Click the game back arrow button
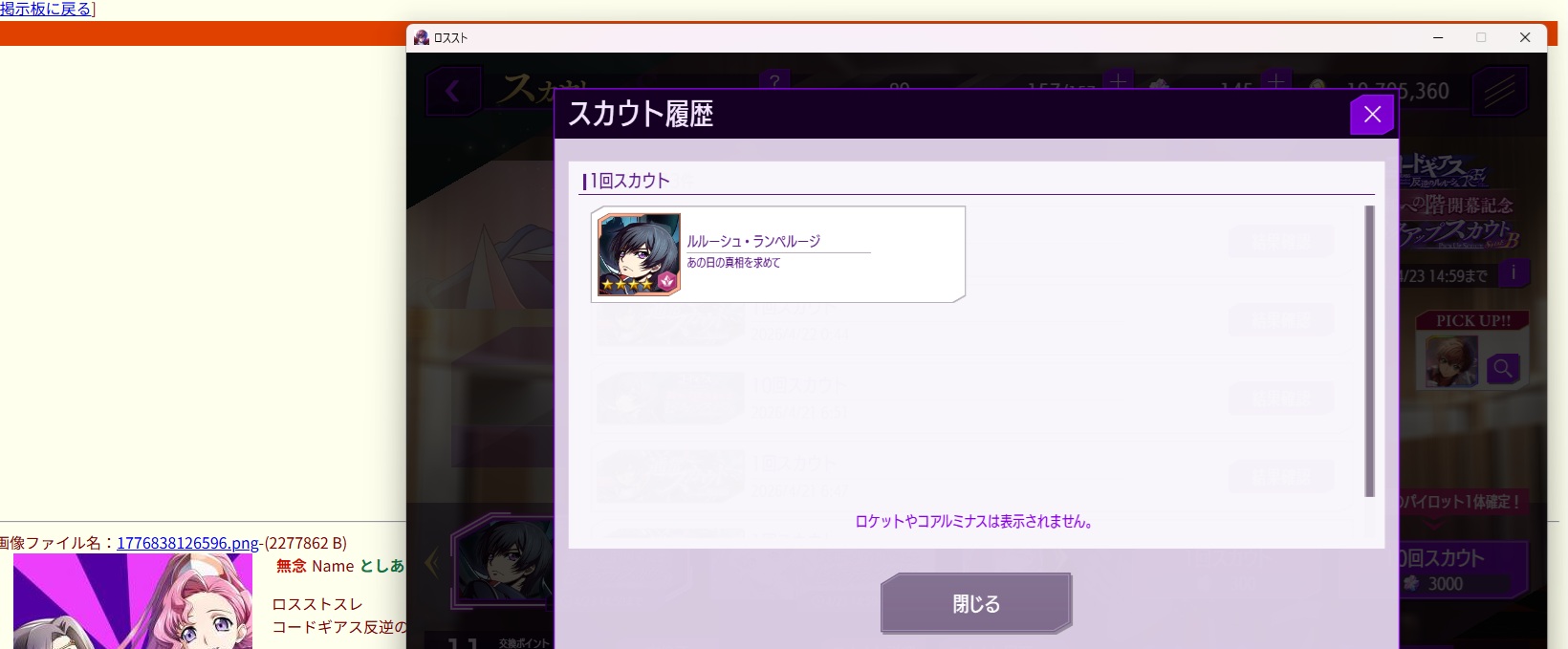This screenshot has height=649, width=1568. 453,92
